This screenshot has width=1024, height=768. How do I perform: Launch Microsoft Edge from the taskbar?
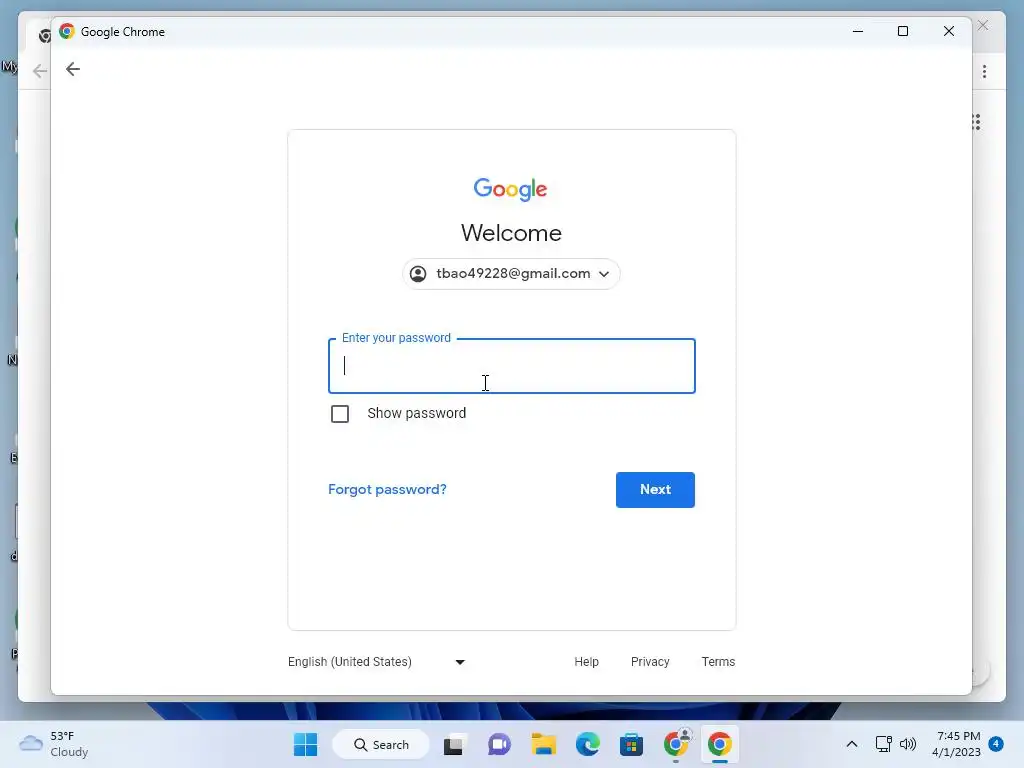coord(588,744)
